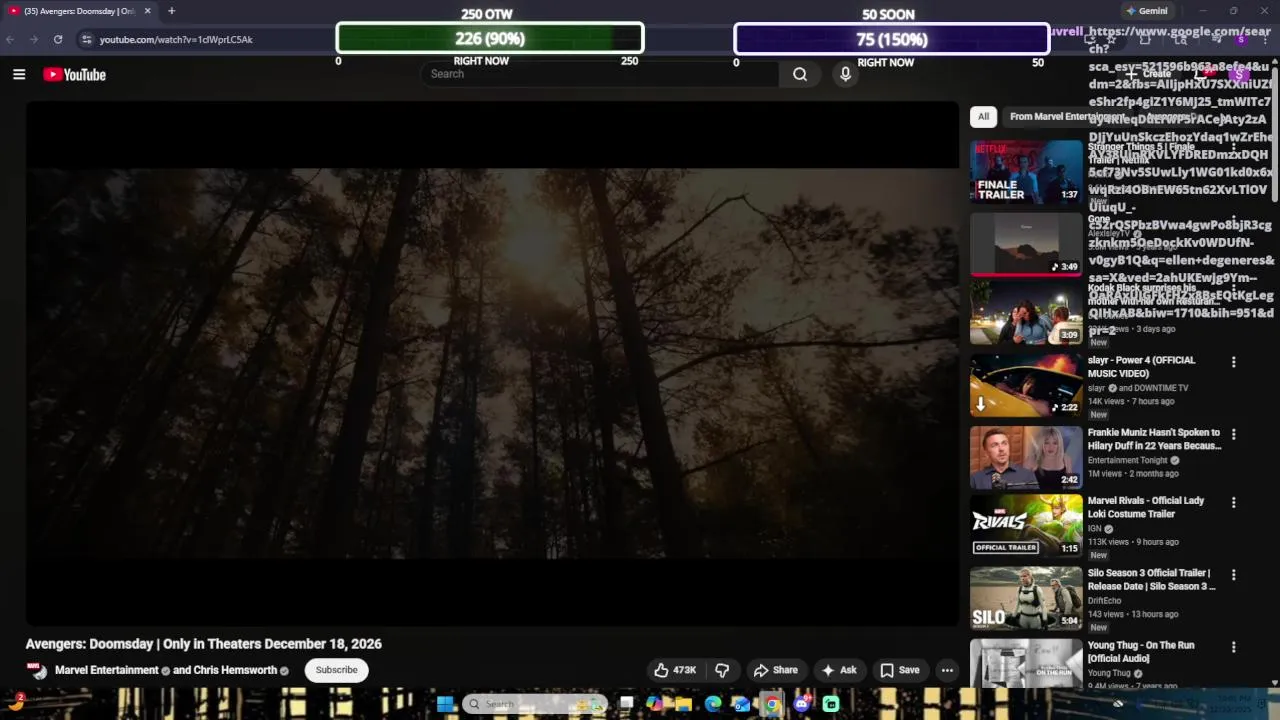Reload the page in Chrome

click(58, 39)
